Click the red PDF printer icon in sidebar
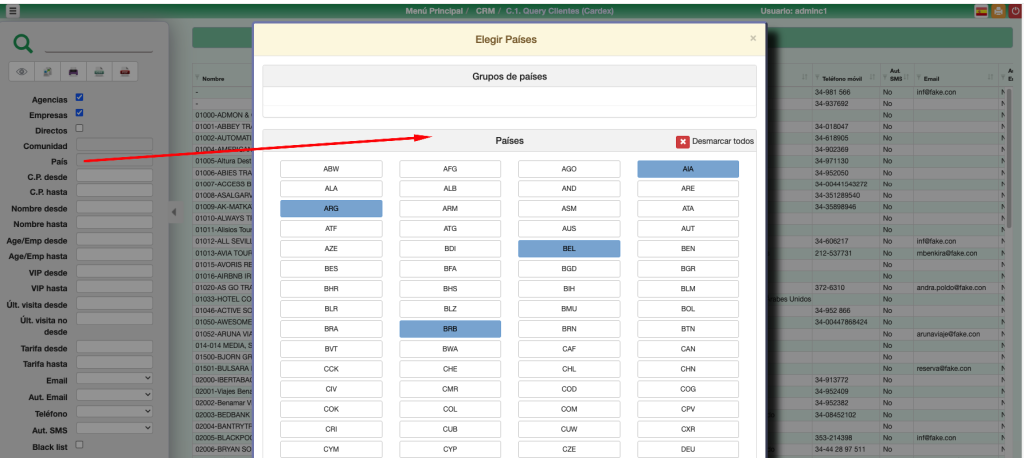Screen dimensions: 1024x458 point(124,72)
